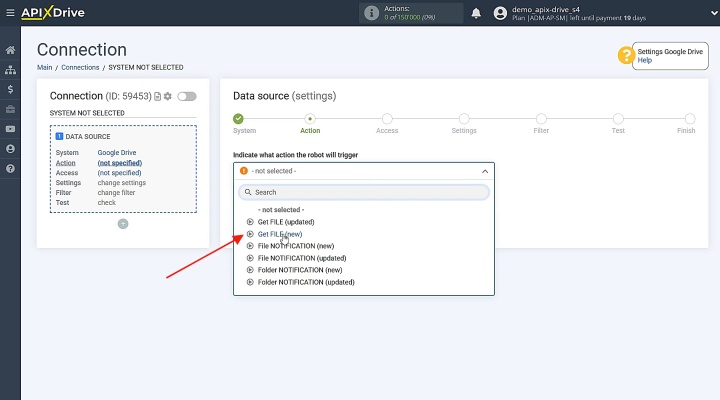Click the change settings text

pyautogui.click(x=122, y=182)
